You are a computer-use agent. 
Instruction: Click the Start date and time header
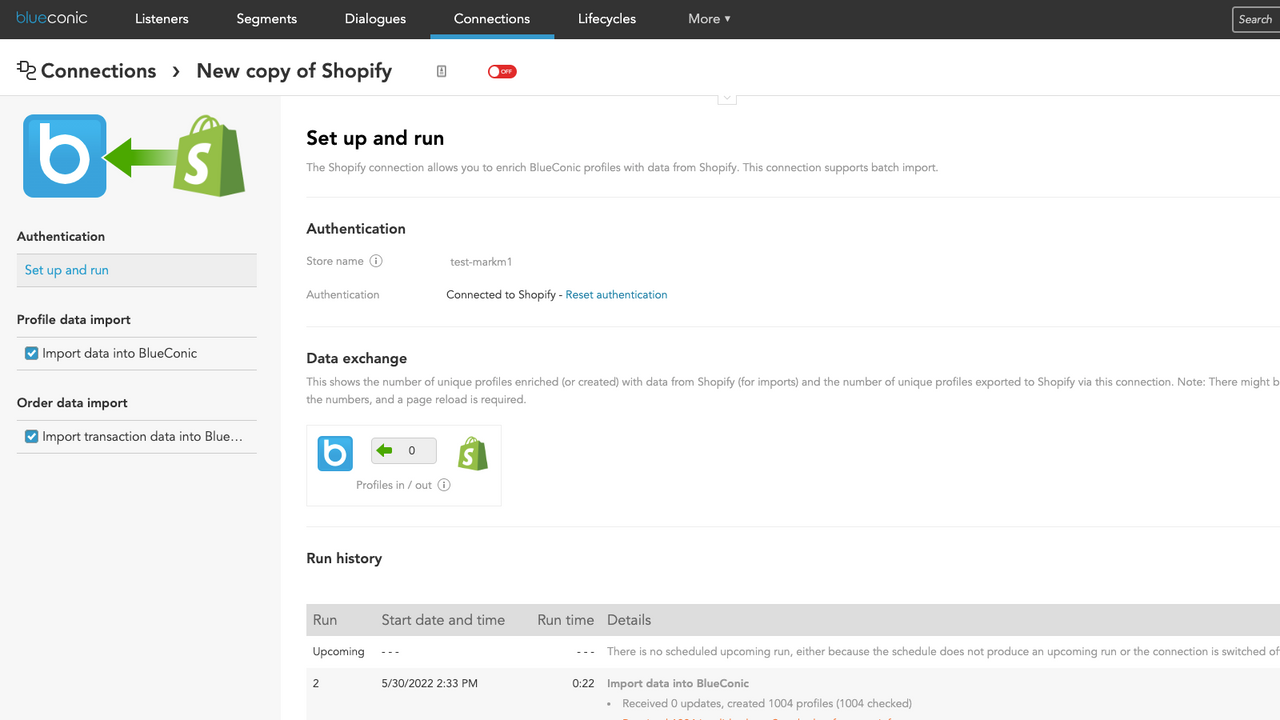coord(443,620)
